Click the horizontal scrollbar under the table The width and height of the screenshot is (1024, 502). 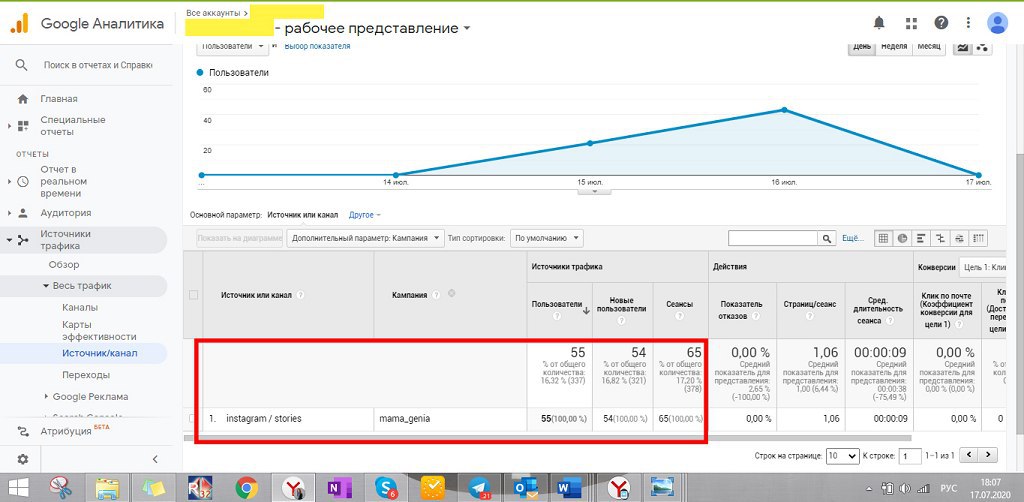548,438
